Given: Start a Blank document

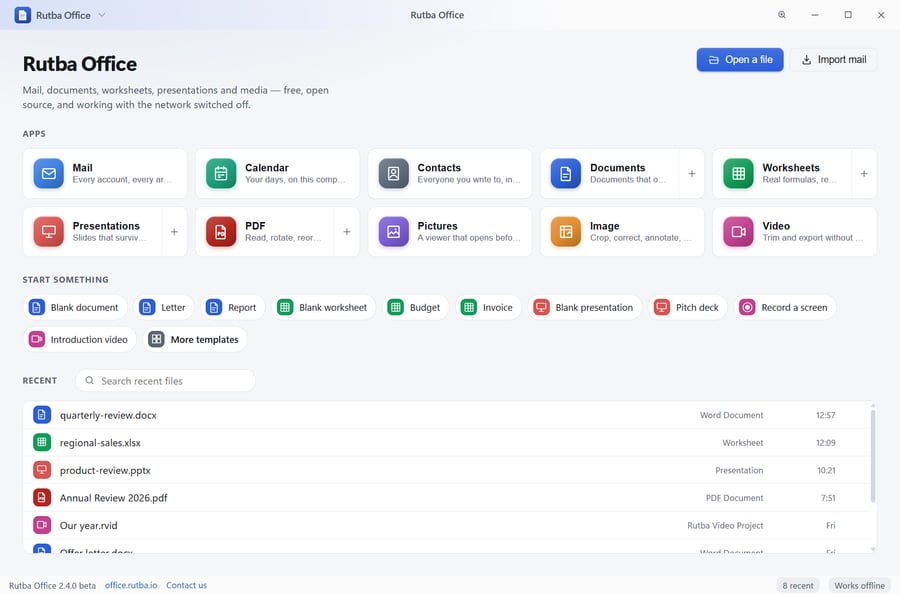Looking at the screenshot, I should tap(75, 308).
